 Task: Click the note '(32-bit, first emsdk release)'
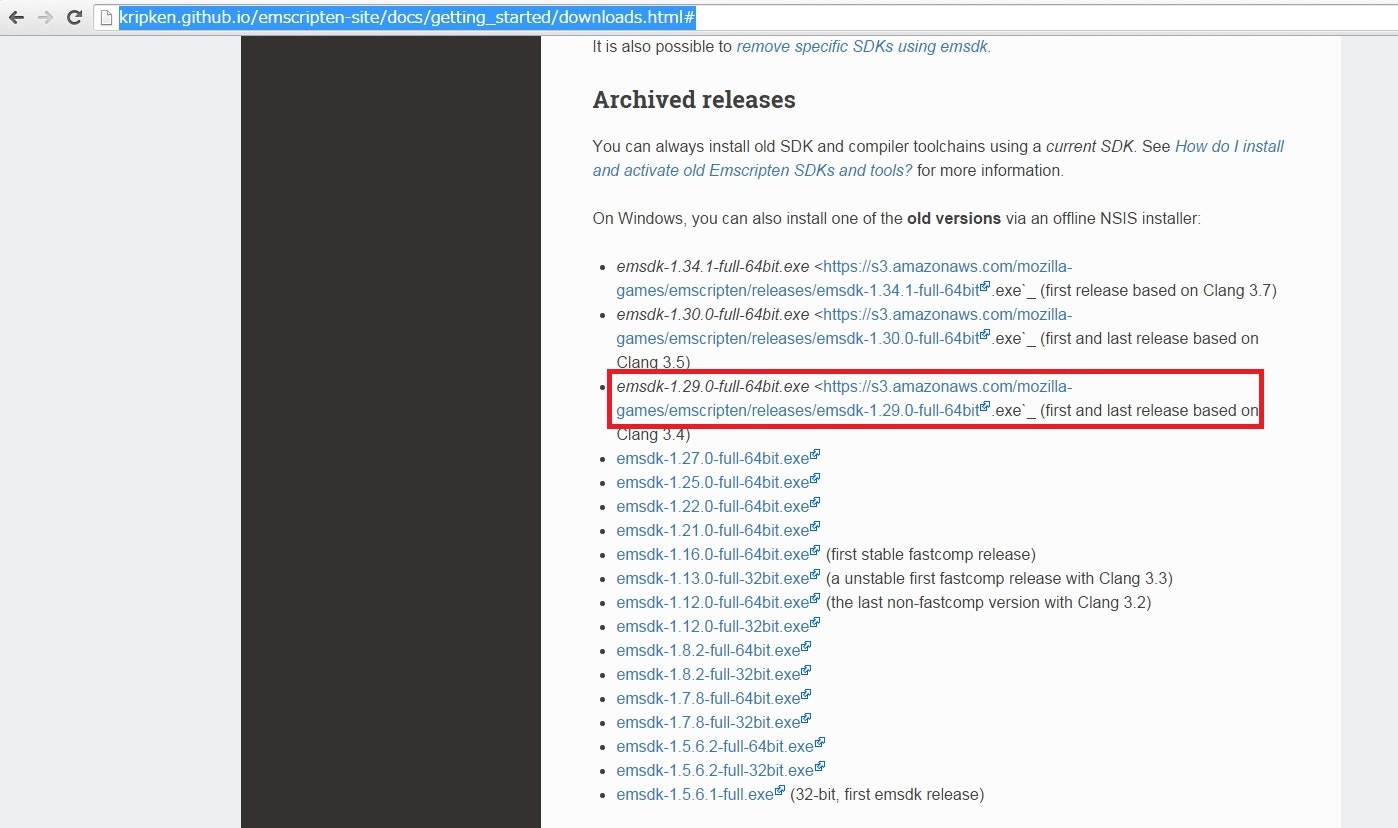(887, 794)
